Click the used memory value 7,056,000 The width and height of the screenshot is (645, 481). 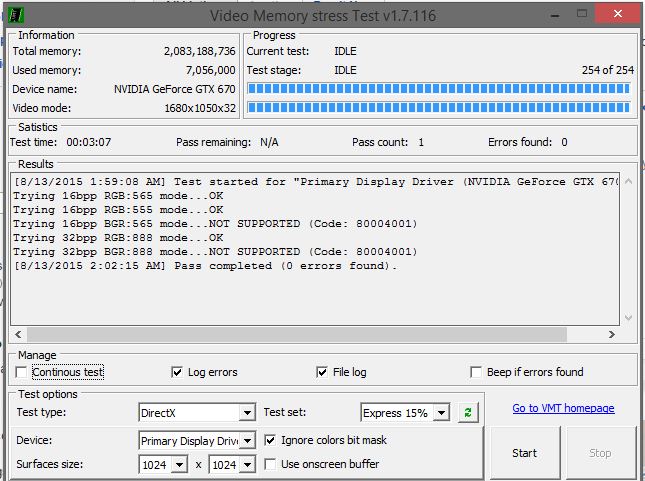coord(211,70)
